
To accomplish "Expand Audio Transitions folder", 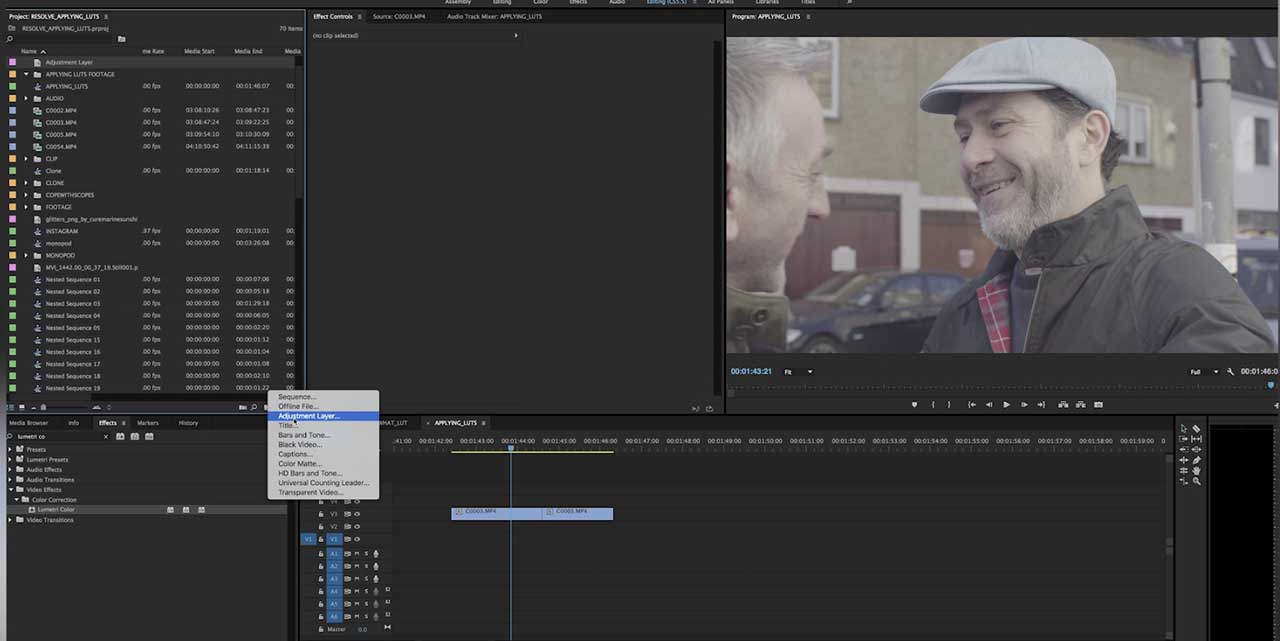I will click(x=11, y=479).
